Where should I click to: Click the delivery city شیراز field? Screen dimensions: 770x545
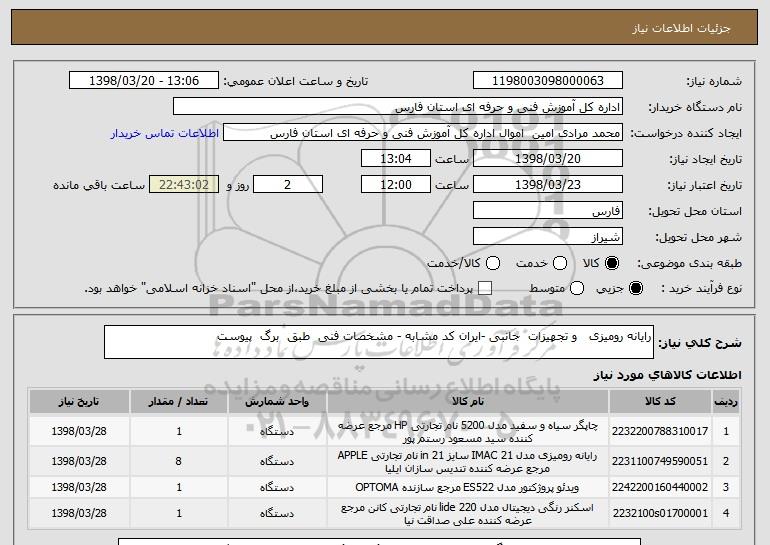coord(548,237)
